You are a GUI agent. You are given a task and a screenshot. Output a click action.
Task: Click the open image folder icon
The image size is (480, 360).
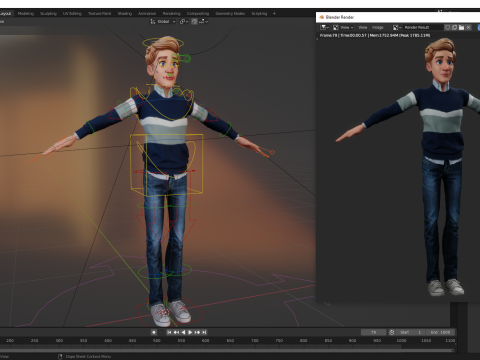pyautogui.click(x=461, y=27)
